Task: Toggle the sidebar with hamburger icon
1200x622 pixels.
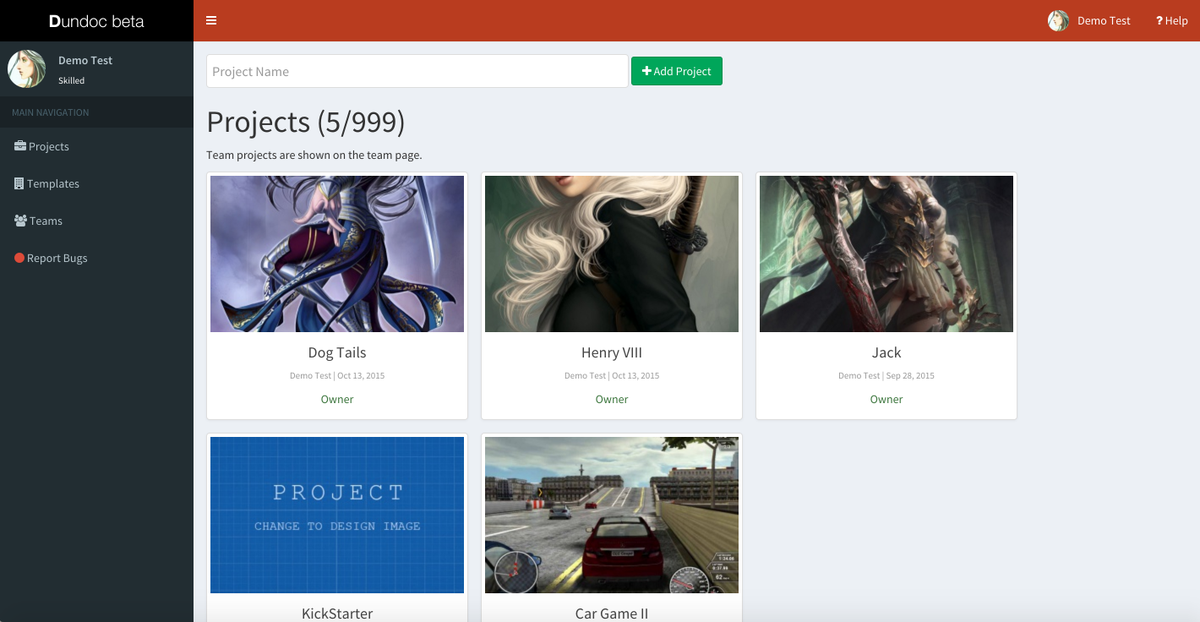Action: [211, 20]
